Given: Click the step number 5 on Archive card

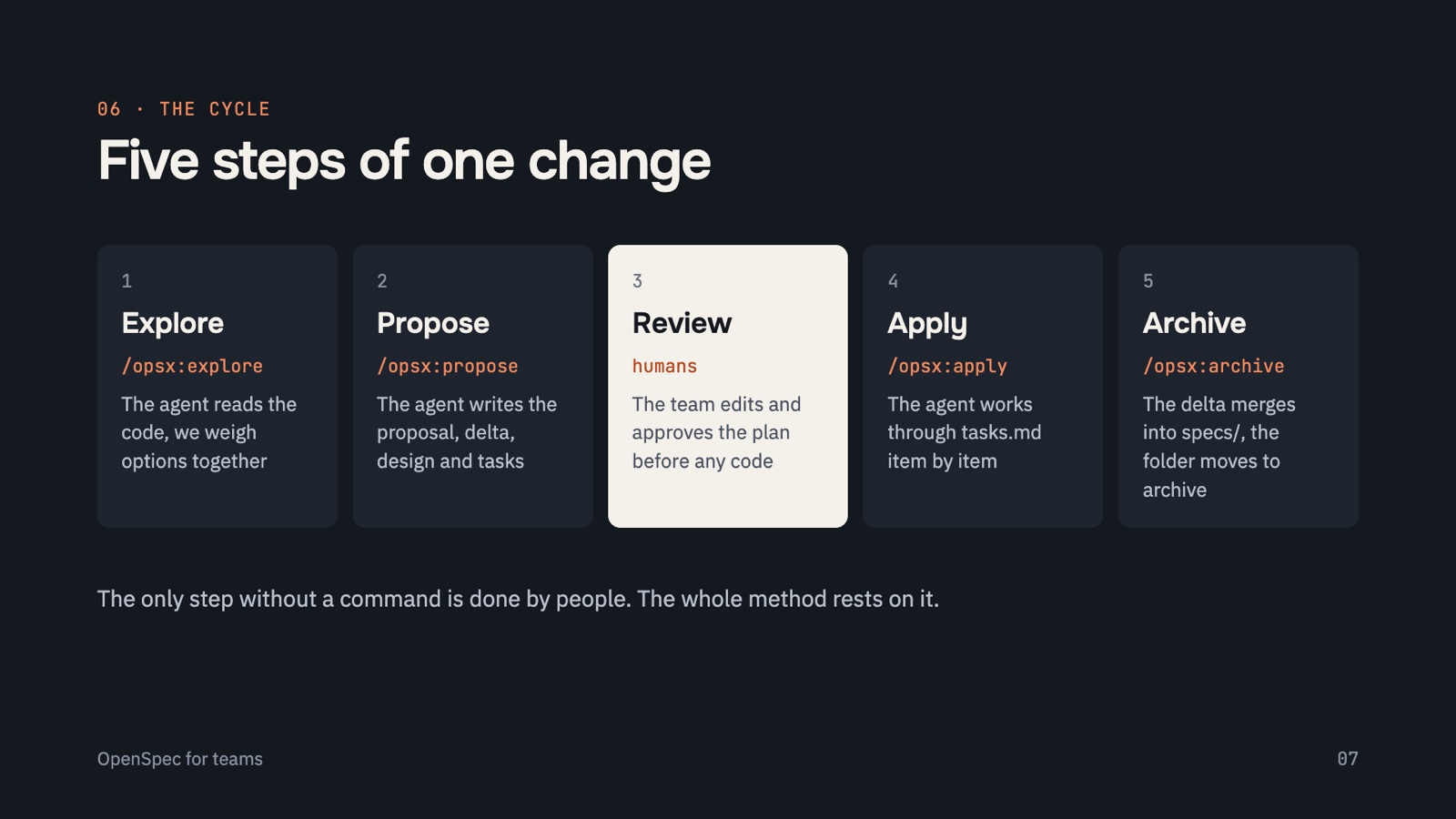Looking at the screenshot, I should pos(1148,281).
